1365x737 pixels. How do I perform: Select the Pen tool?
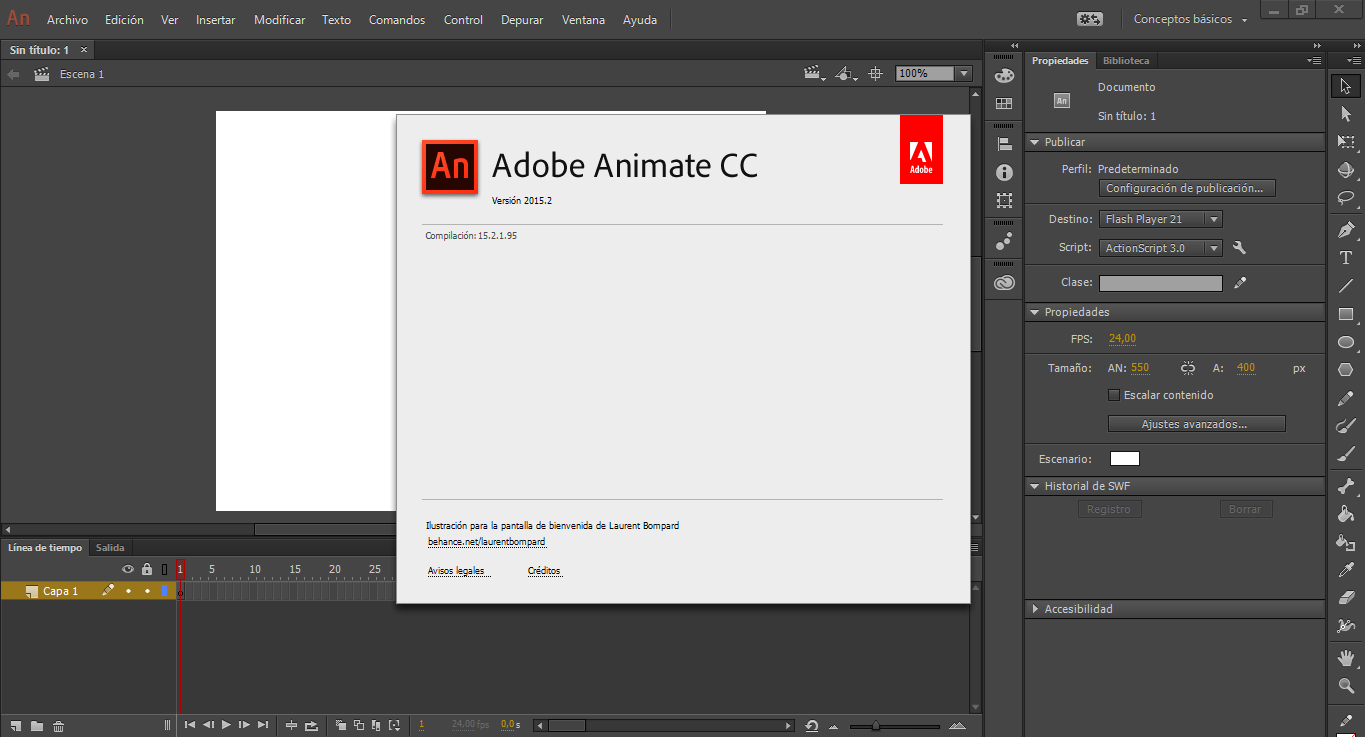tap(1346, 230)
